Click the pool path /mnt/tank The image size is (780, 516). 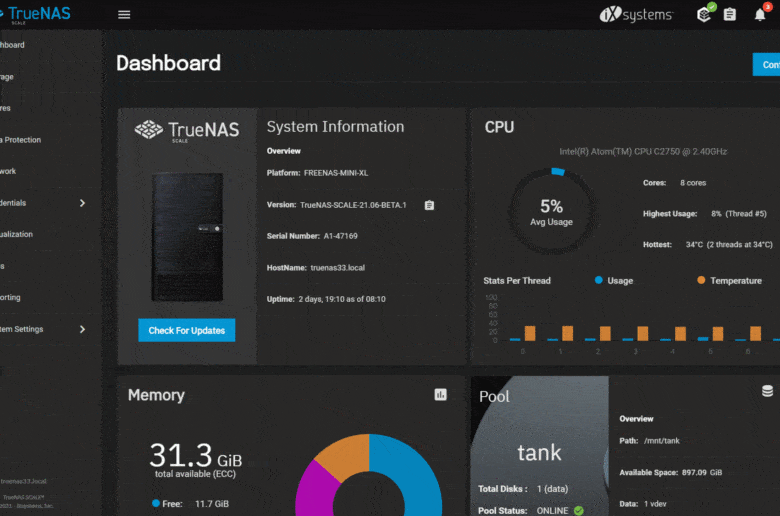(662, 440)
